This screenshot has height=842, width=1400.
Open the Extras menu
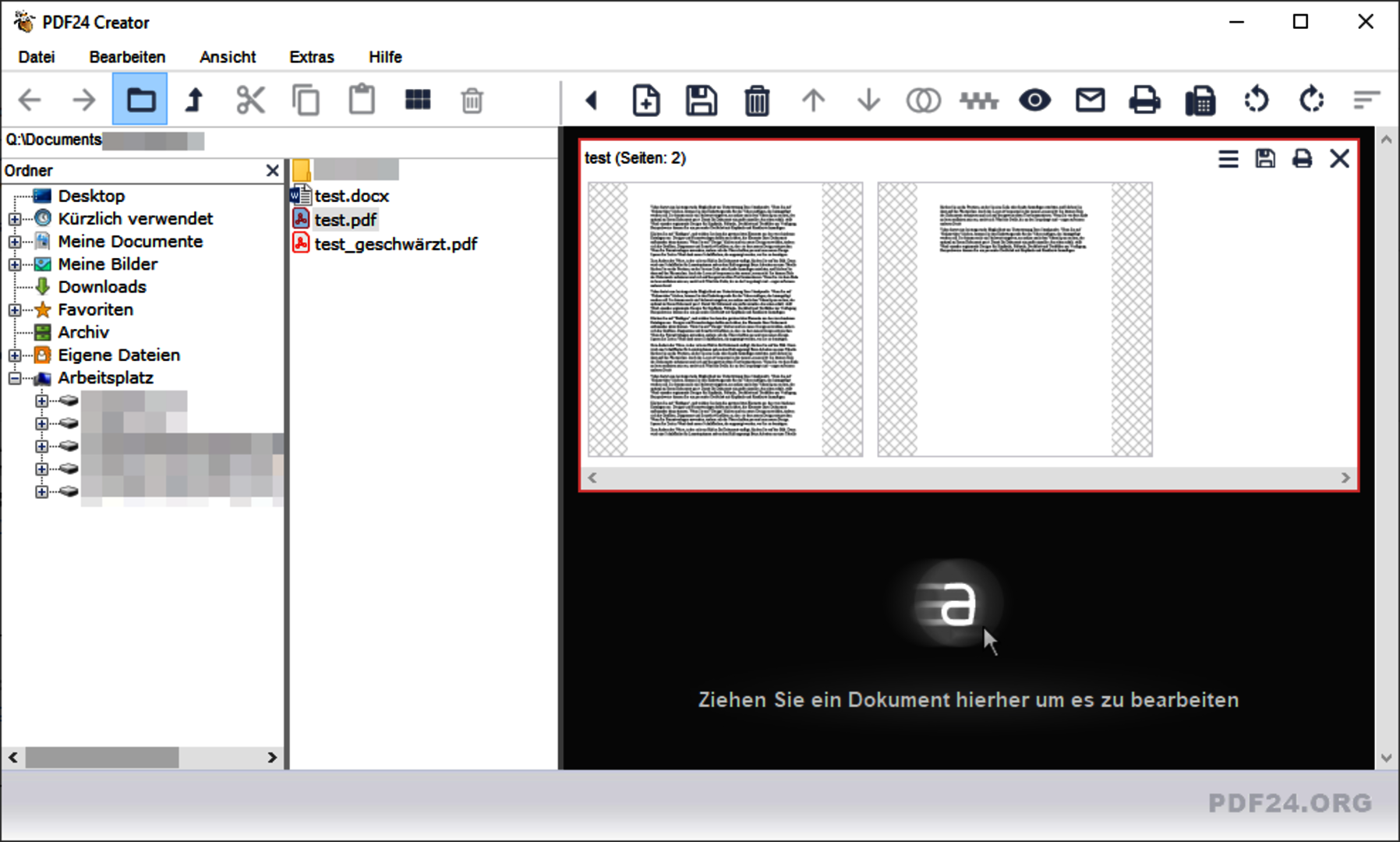[311, 57]
